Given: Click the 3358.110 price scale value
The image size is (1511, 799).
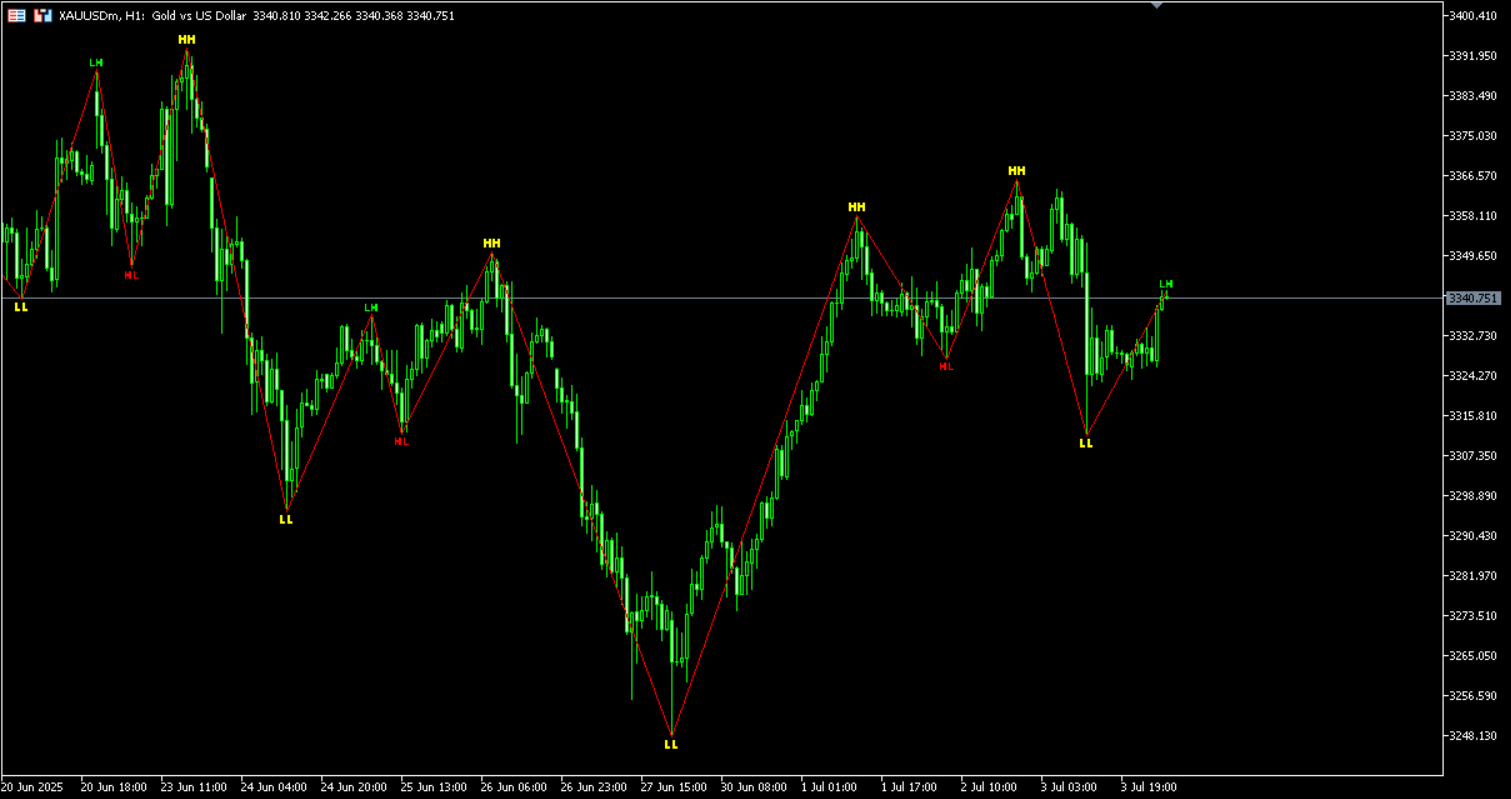Looking at the screenshot, I should coord(1472,215).
